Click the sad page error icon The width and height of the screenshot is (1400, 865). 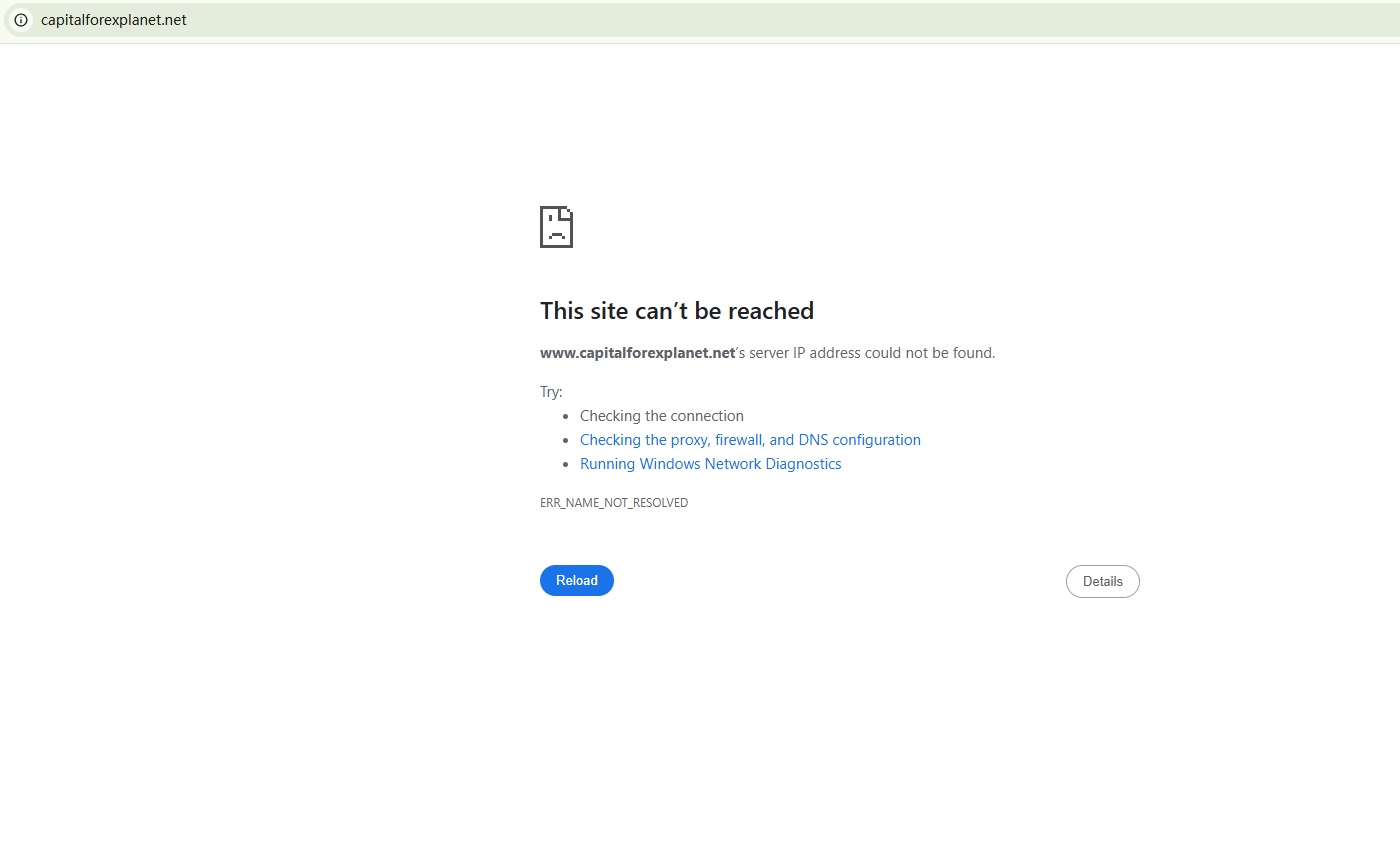pos(556,227)
